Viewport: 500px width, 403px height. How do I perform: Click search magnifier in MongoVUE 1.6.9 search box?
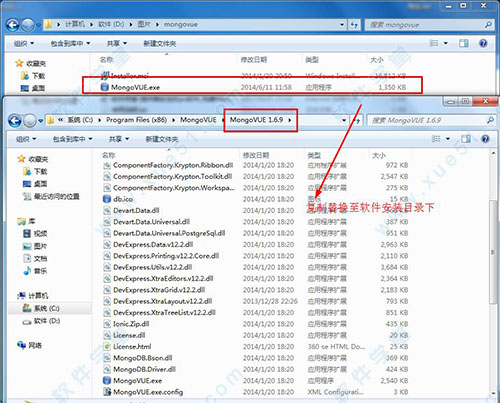pyautogui.click(x=490, y=120)
